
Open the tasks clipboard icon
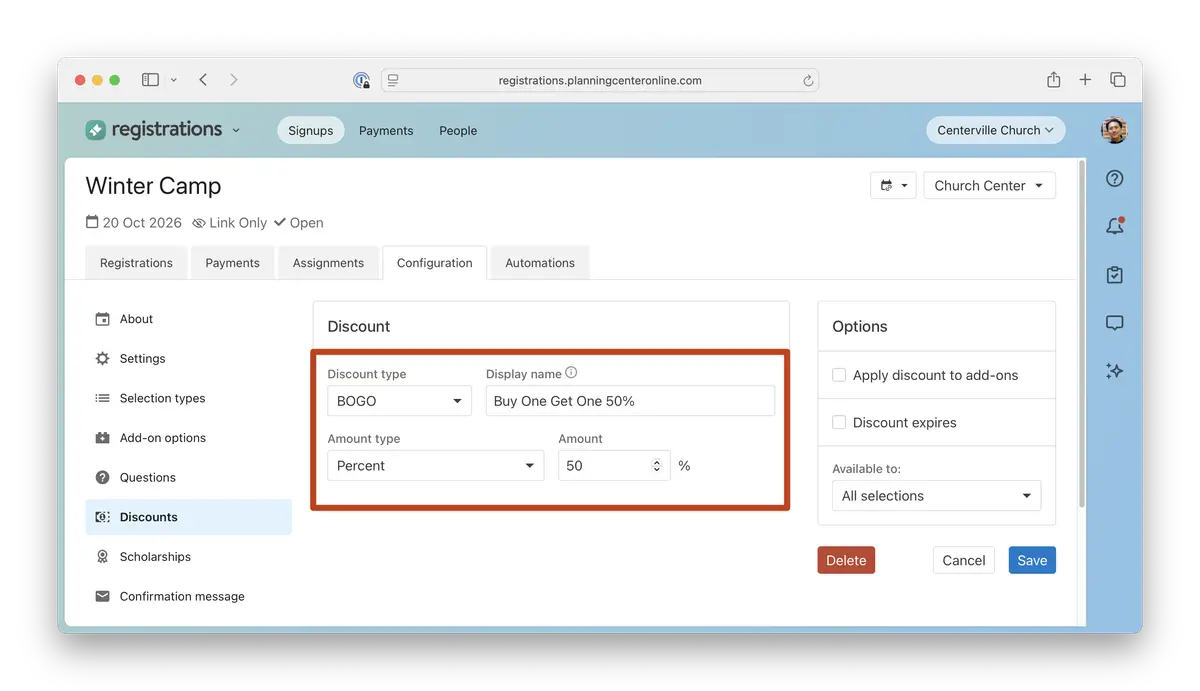point(1115,275)
